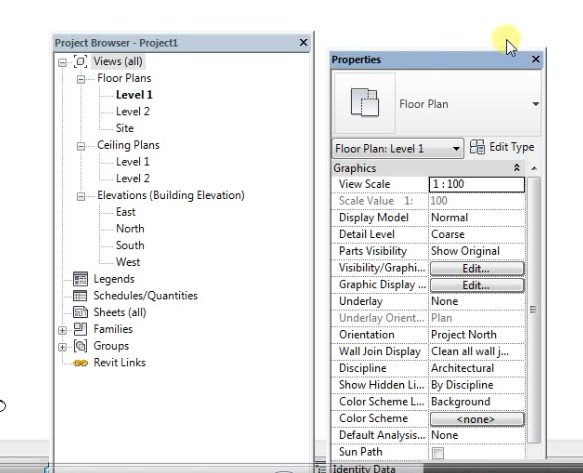Click Edit button for Visibility/Graphics

pyautogui.click(x=477, y=268)
